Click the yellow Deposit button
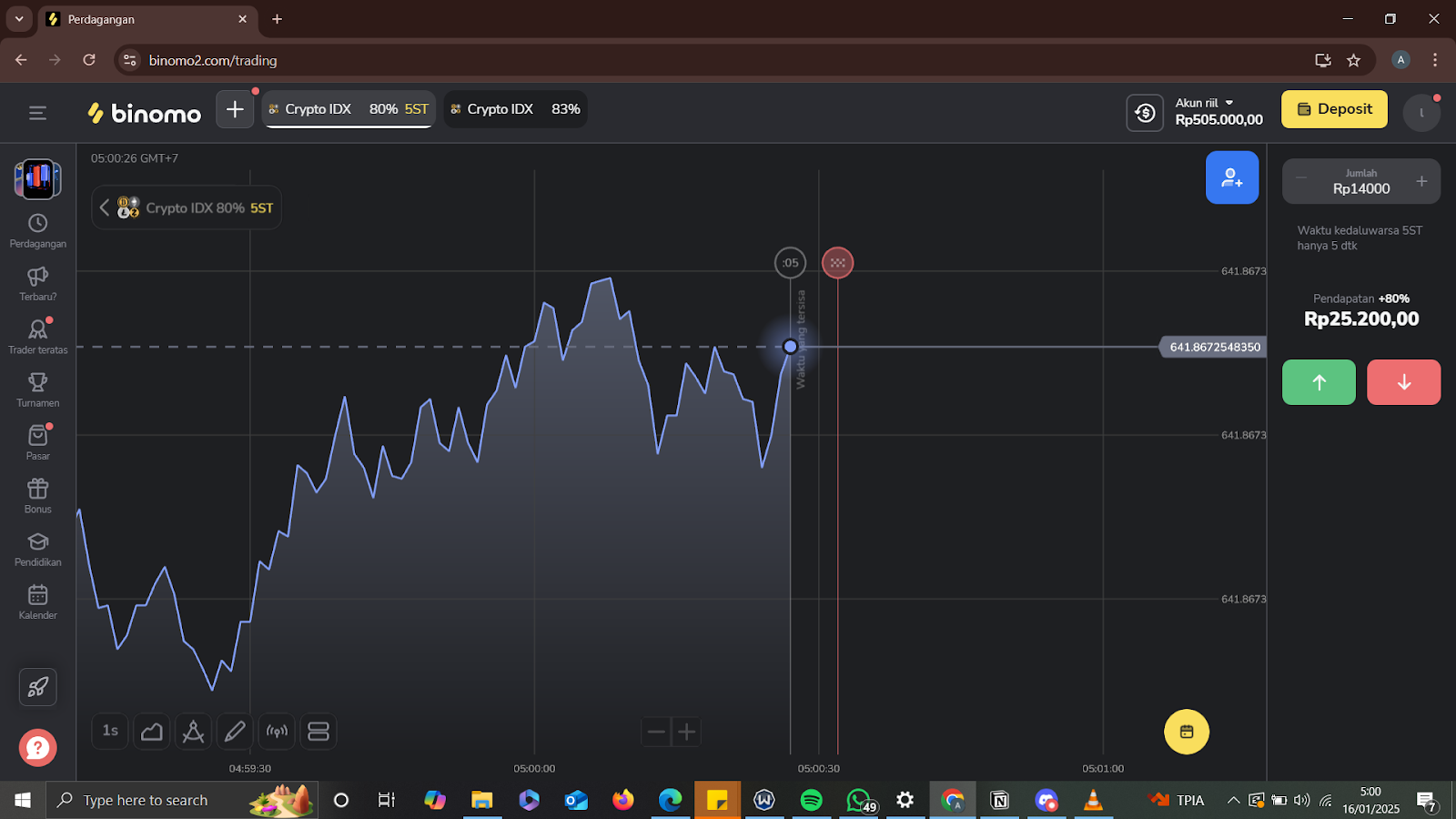This screenshot has width=1456, height=819. click(1334, 109)
